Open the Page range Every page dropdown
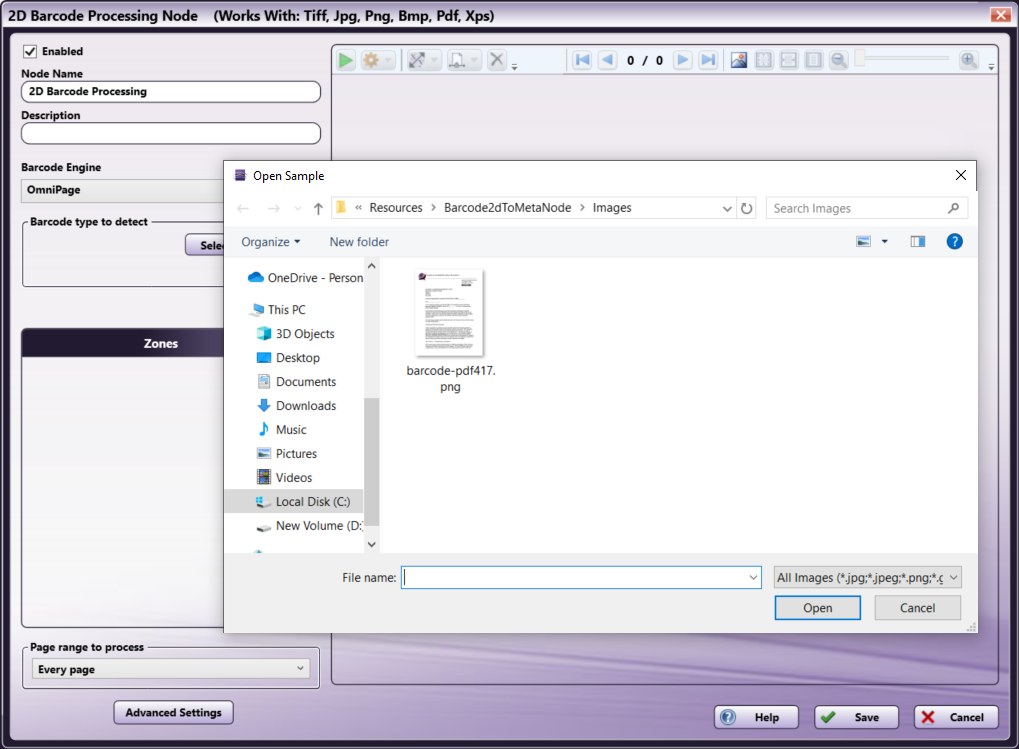The image size is (1019, 749). point(171,668)
